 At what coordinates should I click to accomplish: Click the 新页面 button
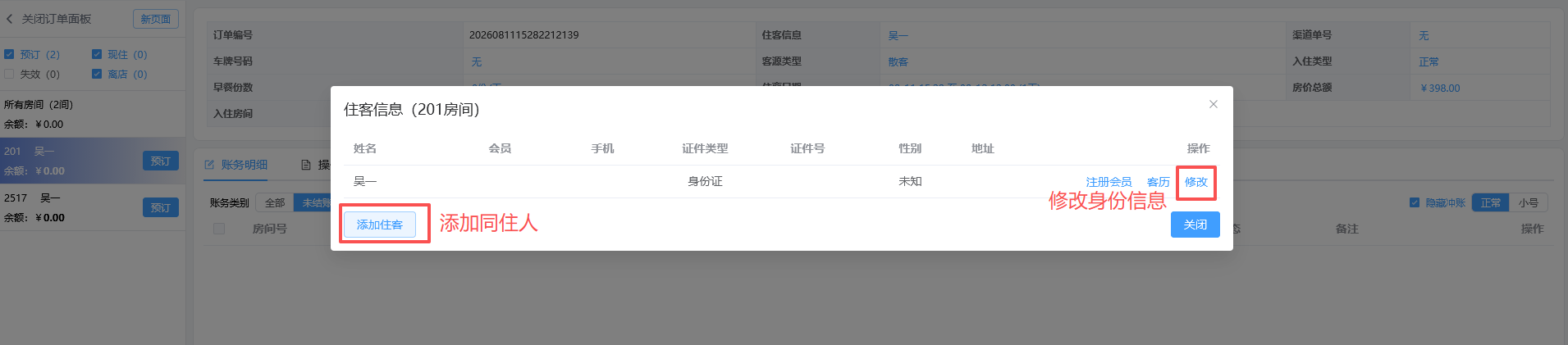click(156, 19)
